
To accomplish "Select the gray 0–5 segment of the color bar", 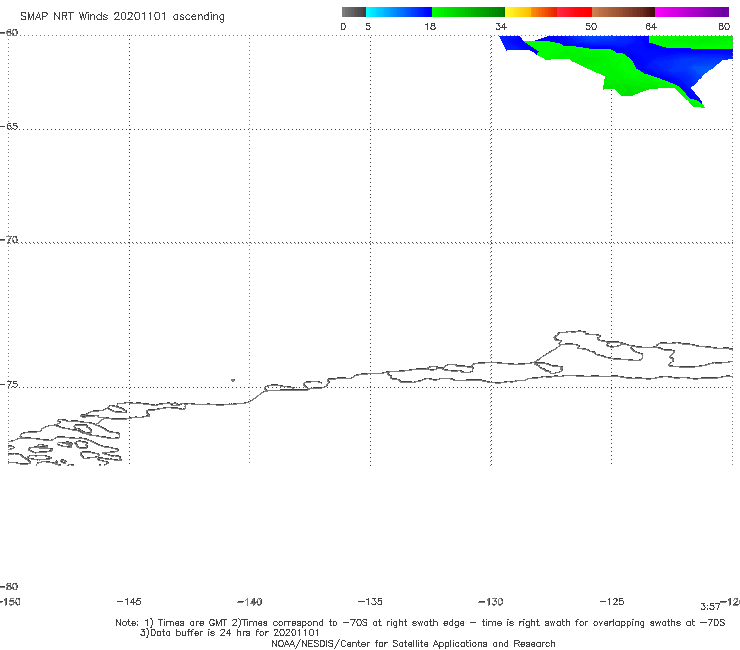I will [354, 12].
